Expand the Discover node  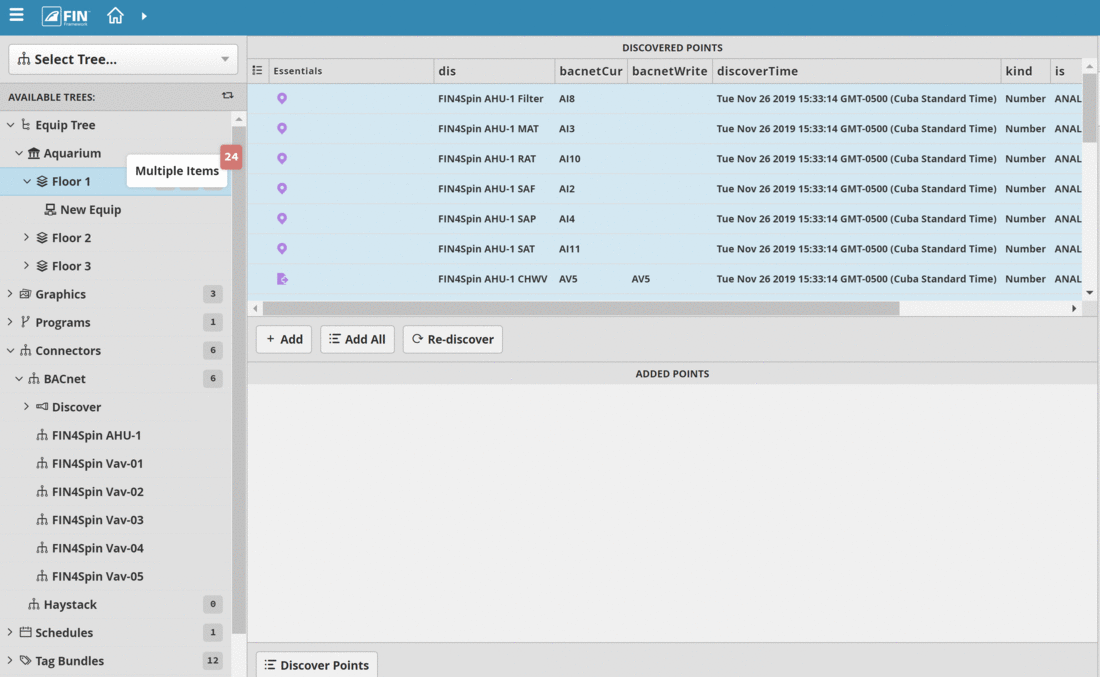27,406
